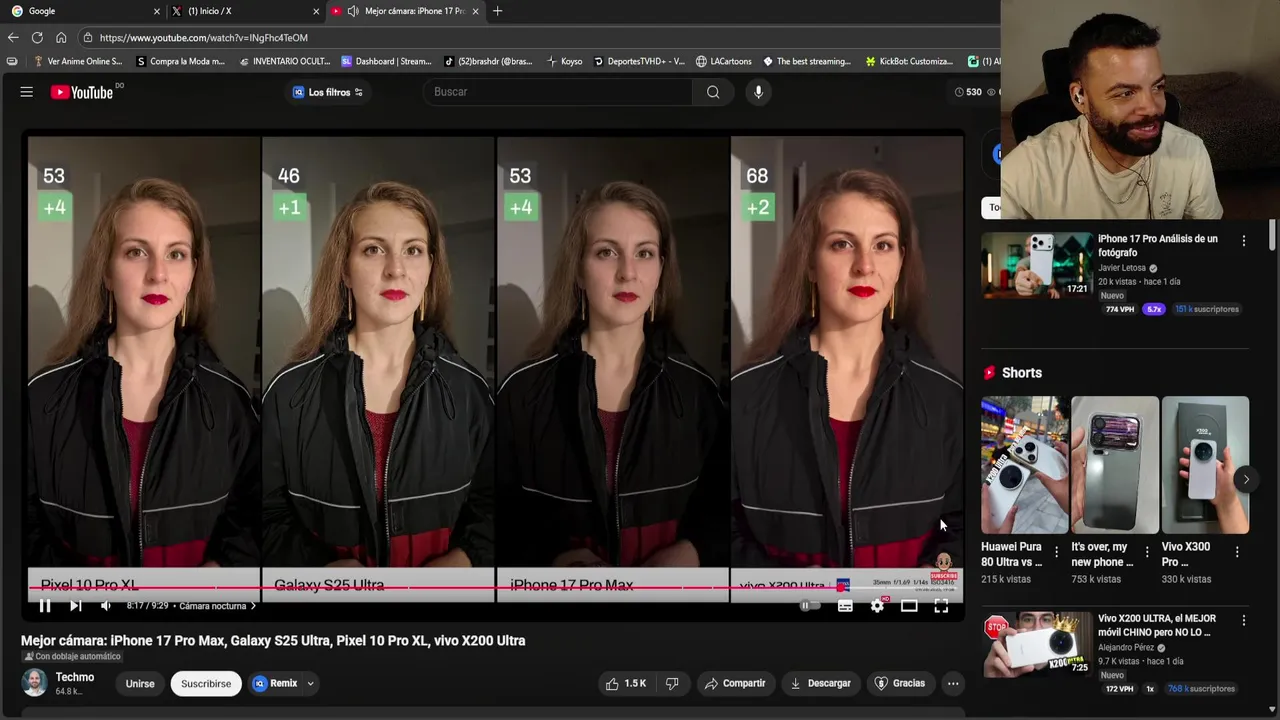Mute the video player volume

point(106,606)
